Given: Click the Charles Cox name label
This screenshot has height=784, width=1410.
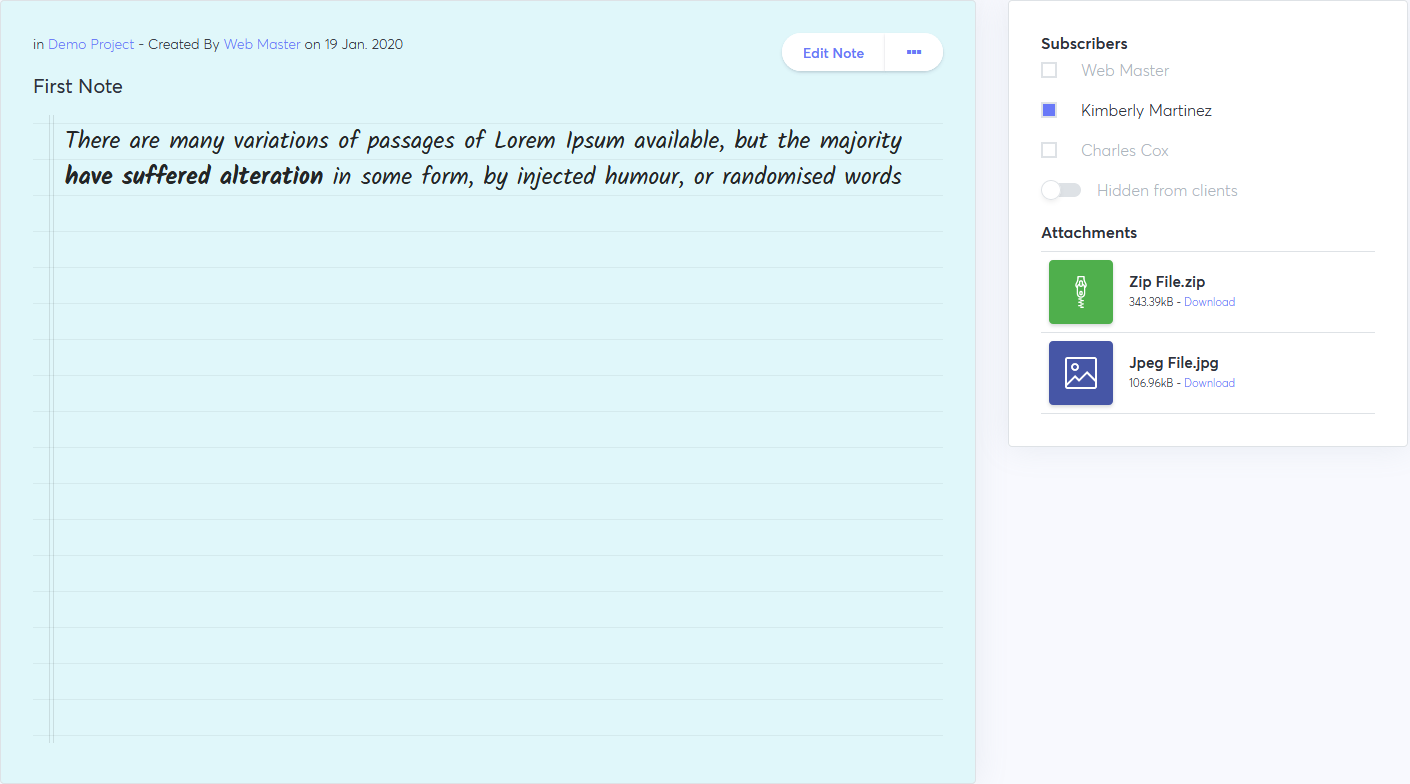Looking at the screenshot, I should [1125, 151].
